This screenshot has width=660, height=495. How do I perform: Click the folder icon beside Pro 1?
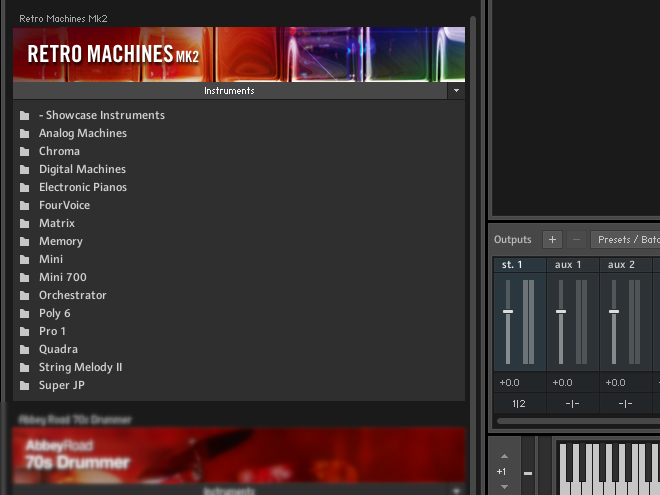(25, 332)
